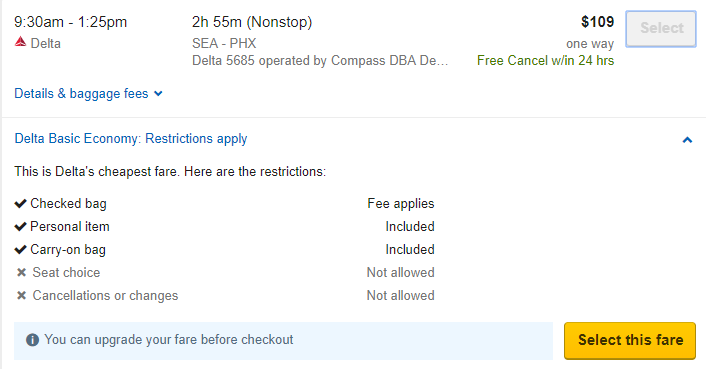
Task: Click the $109 price
Action: [597, 22]
